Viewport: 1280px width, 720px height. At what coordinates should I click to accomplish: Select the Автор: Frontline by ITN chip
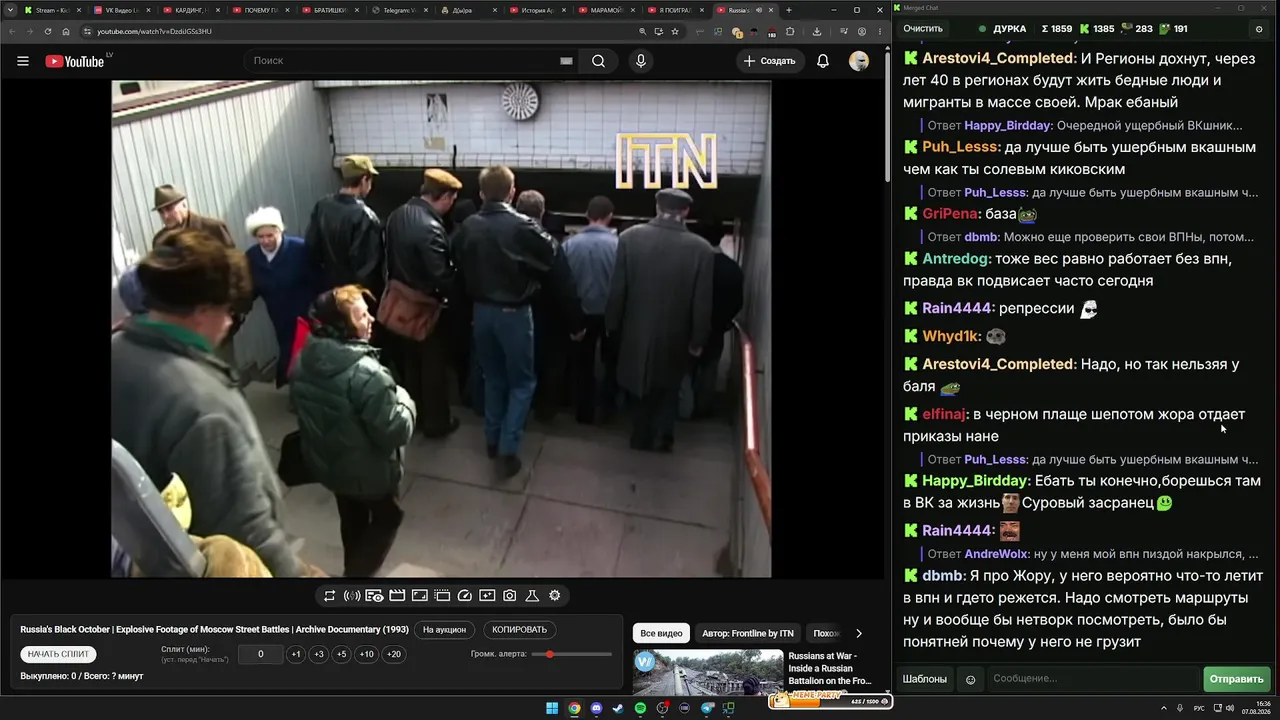[748, 633]
